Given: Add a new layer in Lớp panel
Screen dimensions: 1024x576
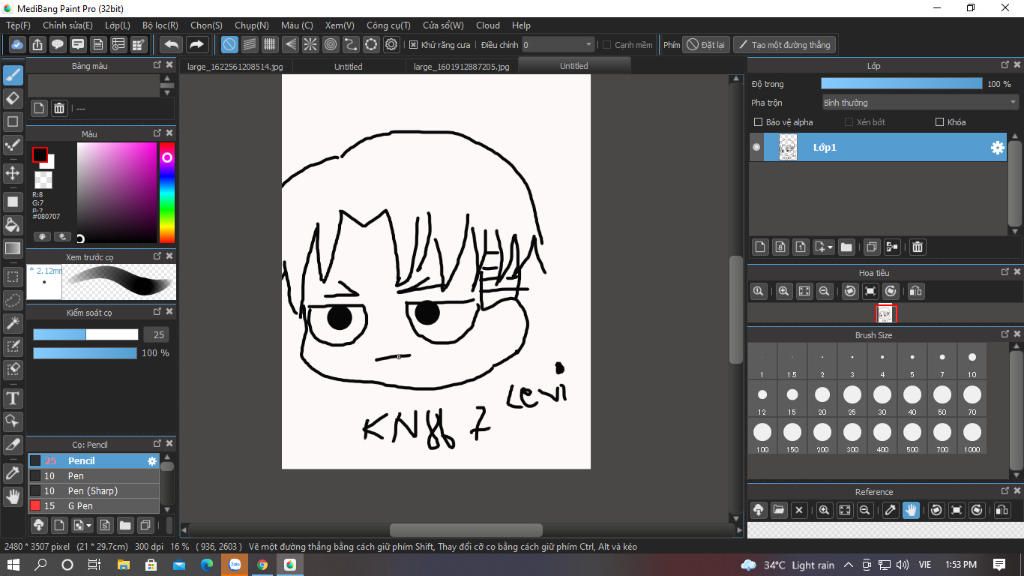Looking at the screenshot, I should (760, 247).
